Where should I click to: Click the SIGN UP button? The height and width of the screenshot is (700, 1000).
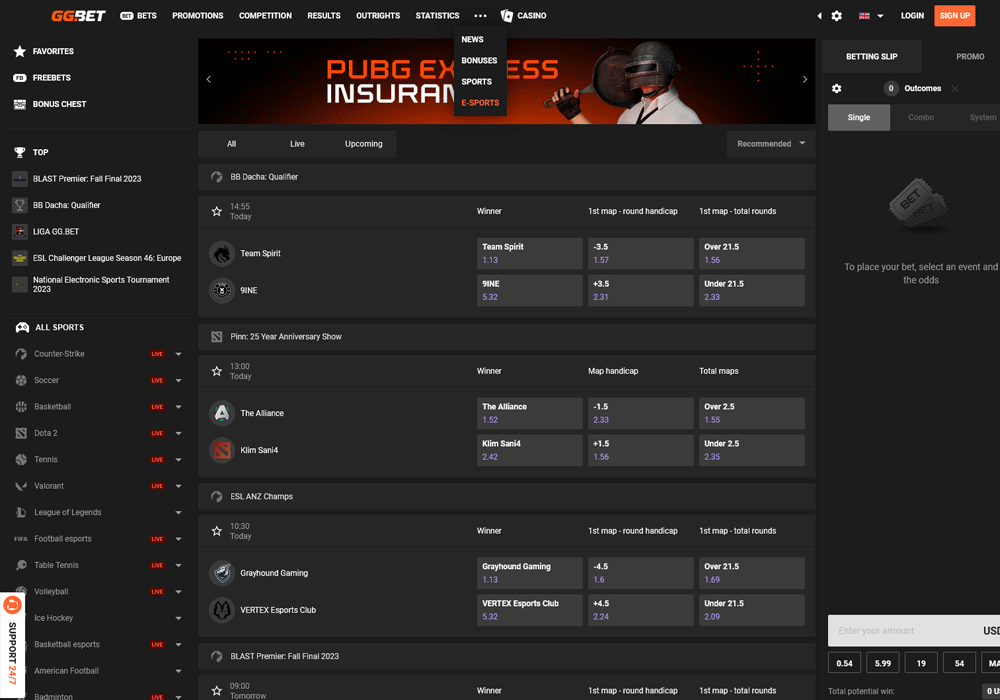(955, 16)
